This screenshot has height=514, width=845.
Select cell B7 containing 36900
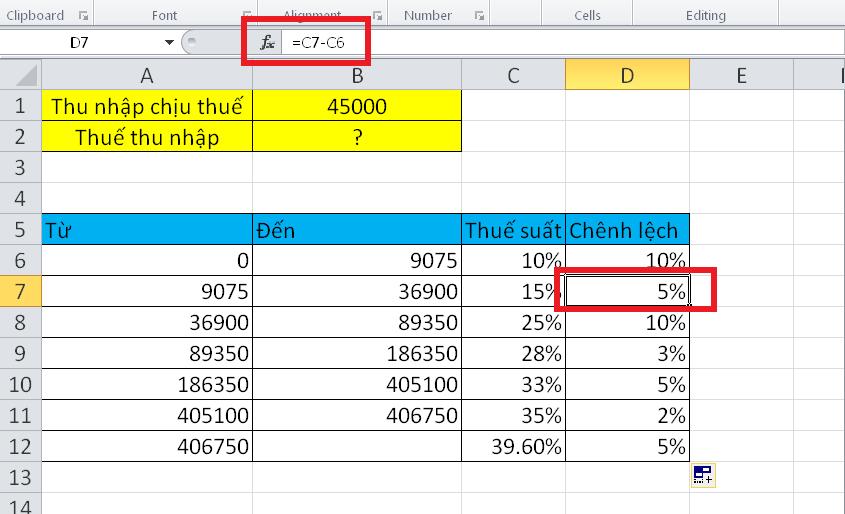(x=357, y=291)
